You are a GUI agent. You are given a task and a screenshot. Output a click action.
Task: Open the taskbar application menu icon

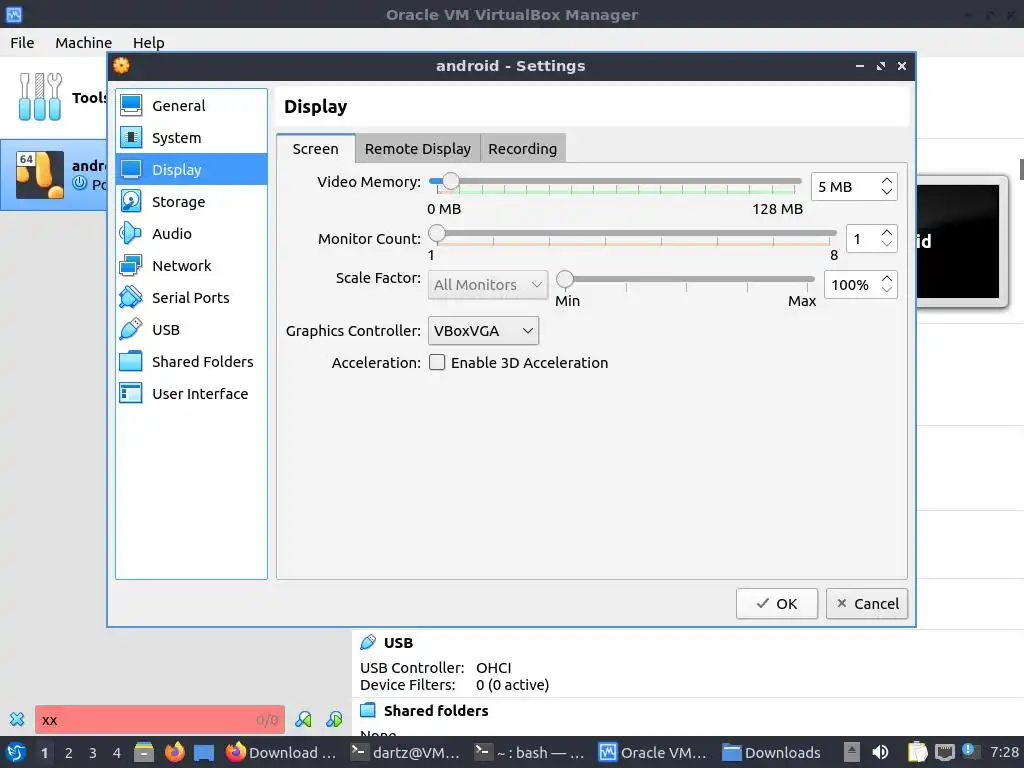16,753
